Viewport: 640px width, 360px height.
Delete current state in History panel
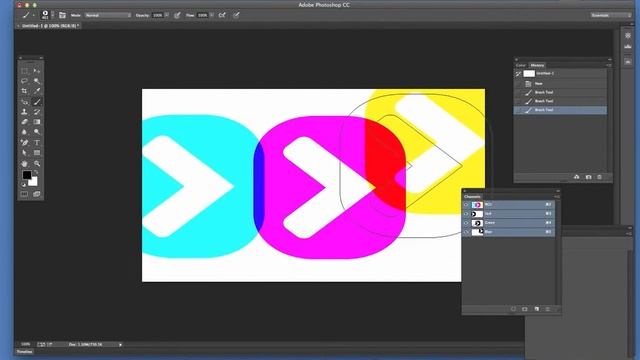599,177
